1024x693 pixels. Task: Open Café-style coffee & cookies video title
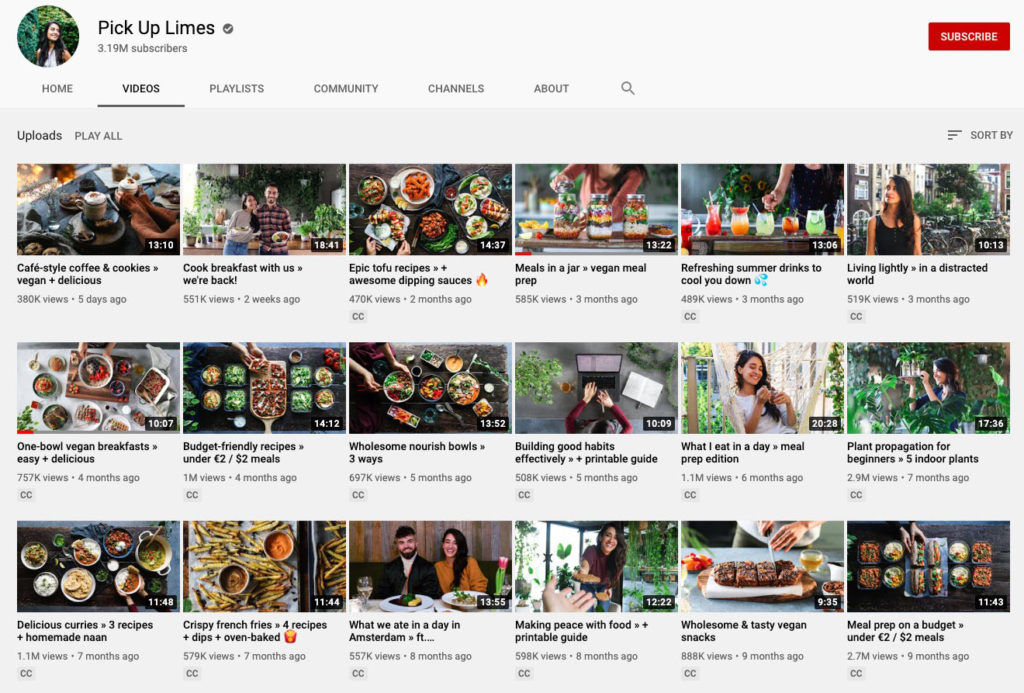[x=88, y=274]
